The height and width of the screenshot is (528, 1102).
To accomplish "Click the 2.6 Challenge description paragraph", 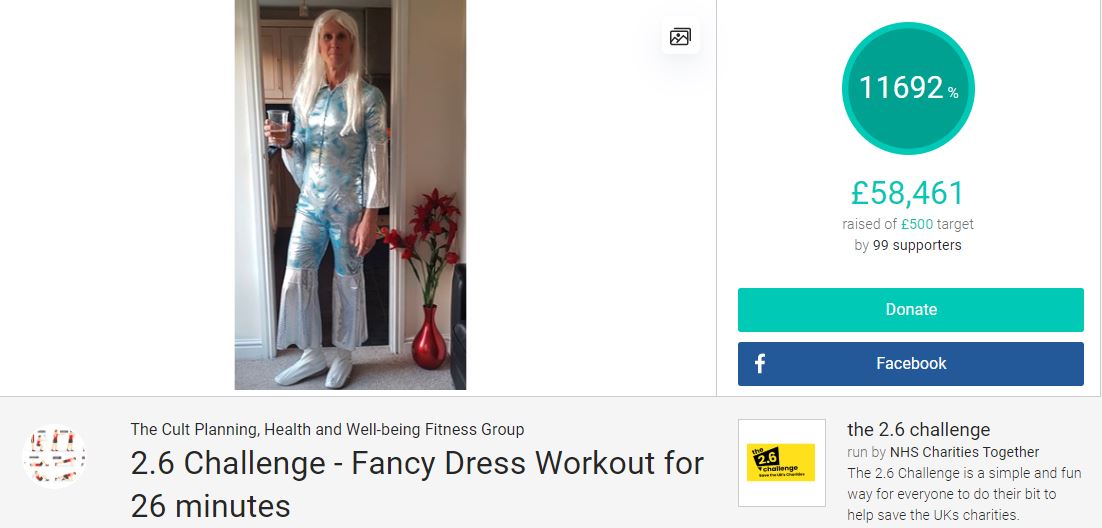I will pyautogui.click(x=964, y=494).
